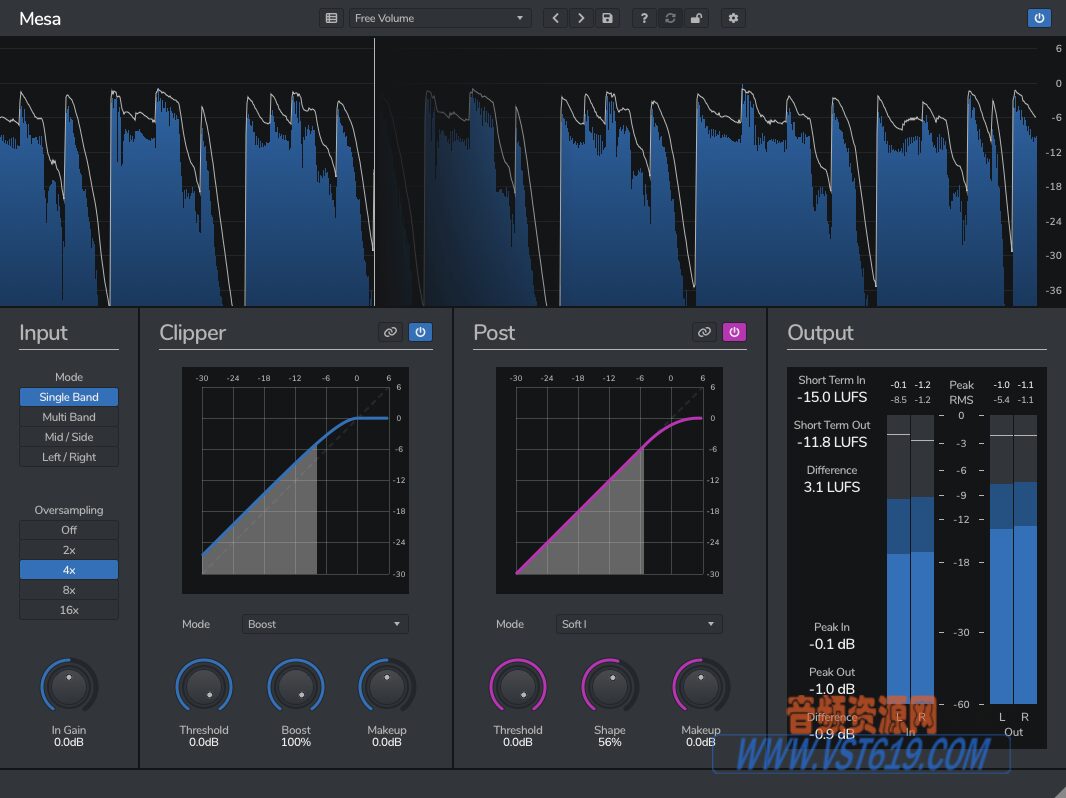
Task: Click the link icon in the Post section
Action: pyautogui.click(x=704, y=332)
